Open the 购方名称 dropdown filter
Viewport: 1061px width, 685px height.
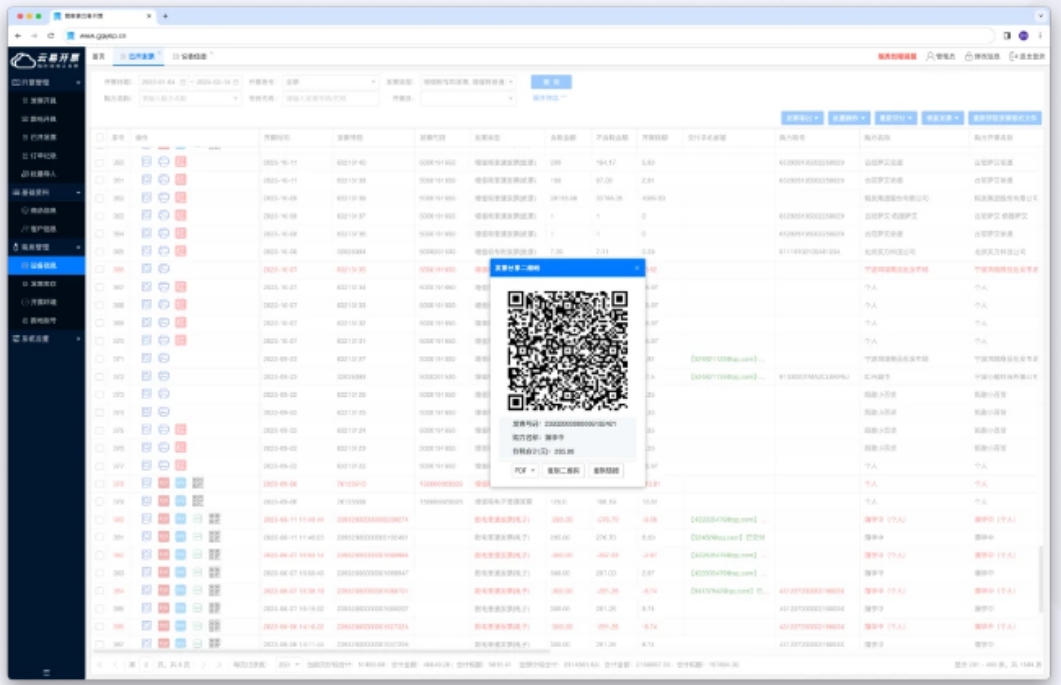[x=190, y=99]
